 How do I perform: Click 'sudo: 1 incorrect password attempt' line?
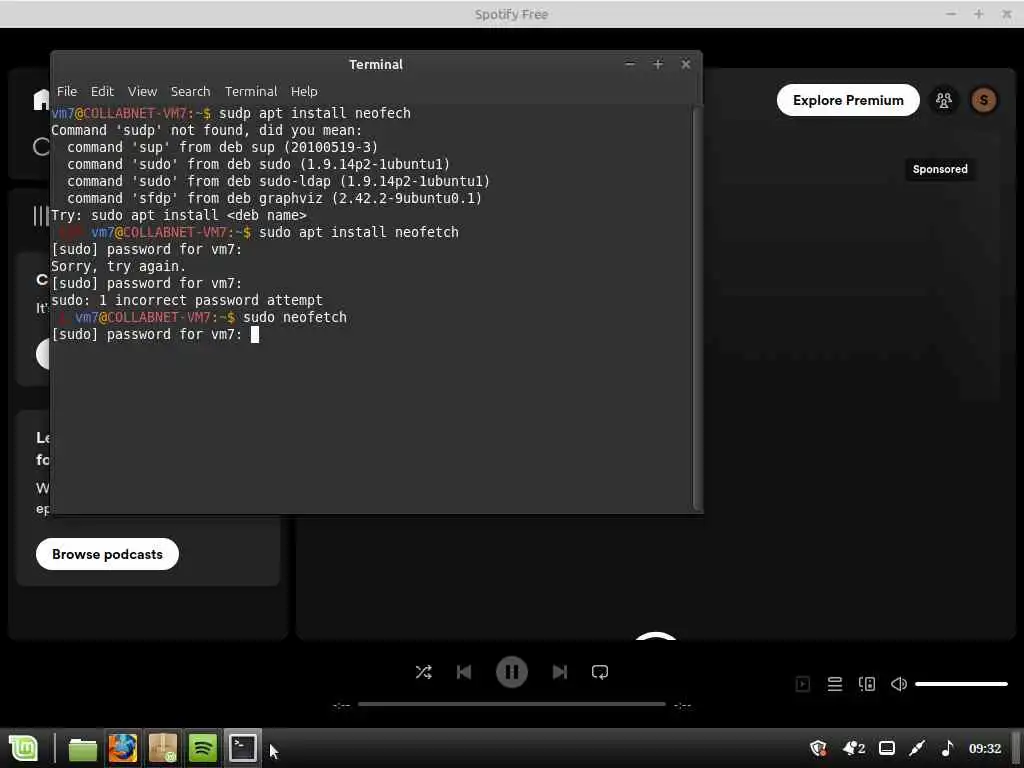(x=187, y=300)
